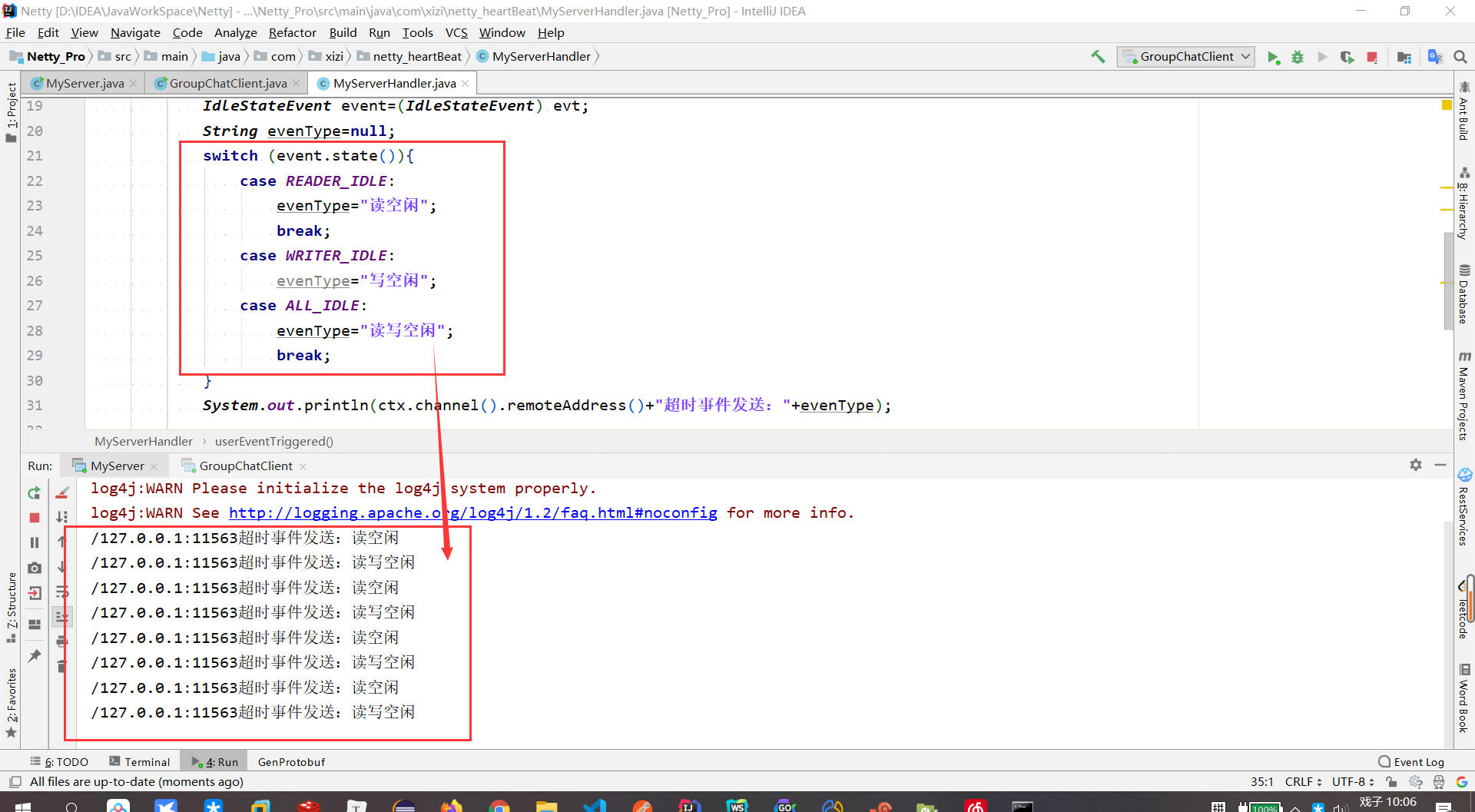The height and width of the screenshot is (812, 1475).
Task: Click the Google icon in status bar
Action: pyautogui.click(x=1461, y=782)
